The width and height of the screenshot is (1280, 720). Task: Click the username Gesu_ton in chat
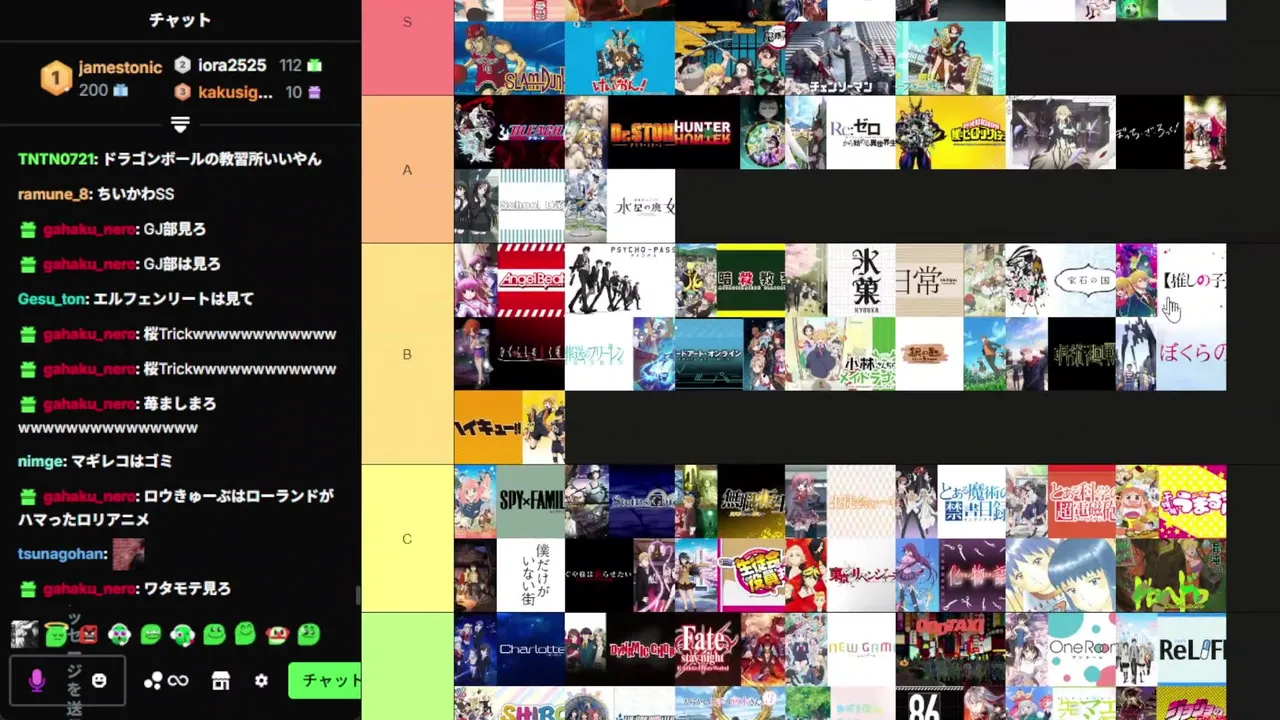tap(52, 299)
